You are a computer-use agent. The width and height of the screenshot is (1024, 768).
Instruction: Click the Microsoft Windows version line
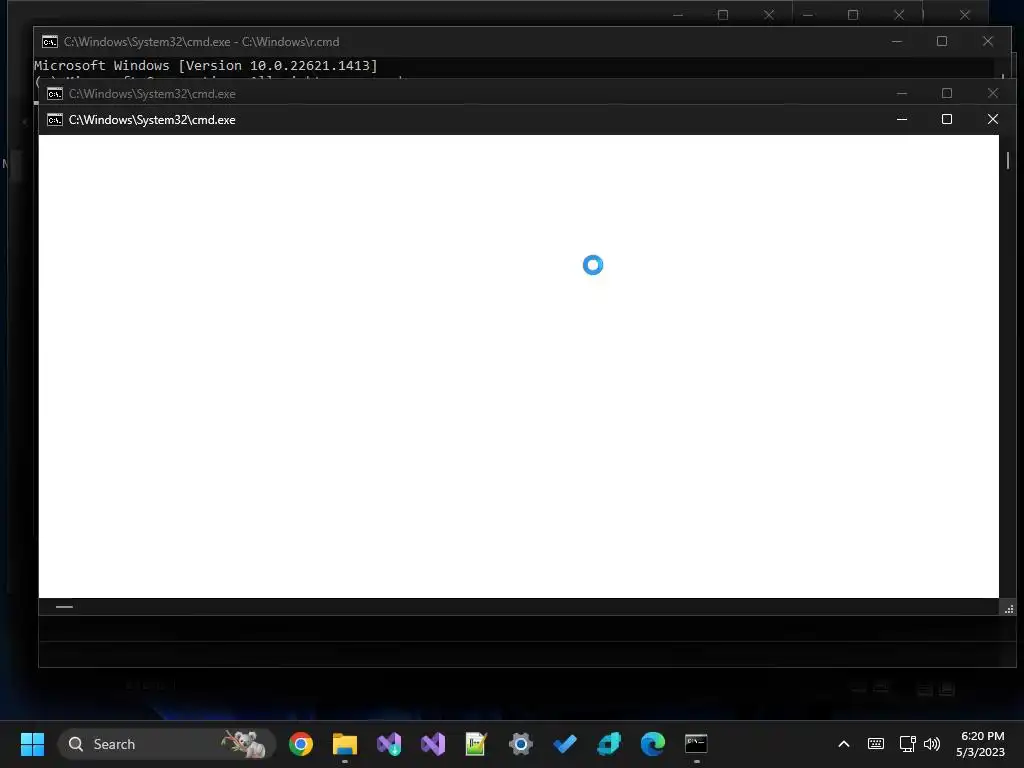(x=206, y=65)
